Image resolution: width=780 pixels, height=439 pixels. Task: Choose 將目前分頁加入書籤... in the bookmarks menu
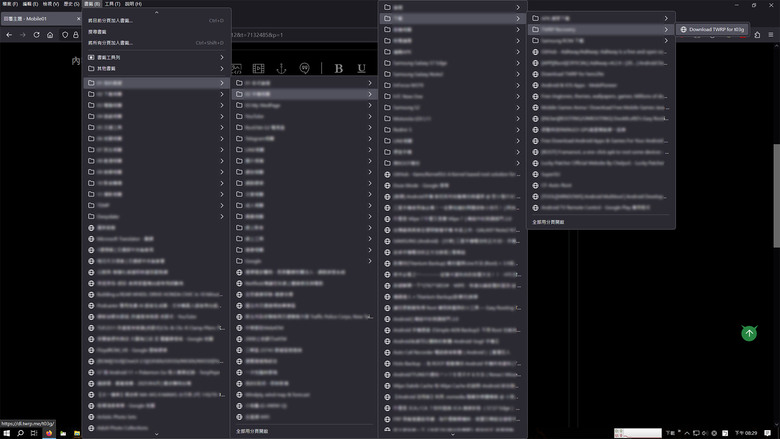click(156, 20)
